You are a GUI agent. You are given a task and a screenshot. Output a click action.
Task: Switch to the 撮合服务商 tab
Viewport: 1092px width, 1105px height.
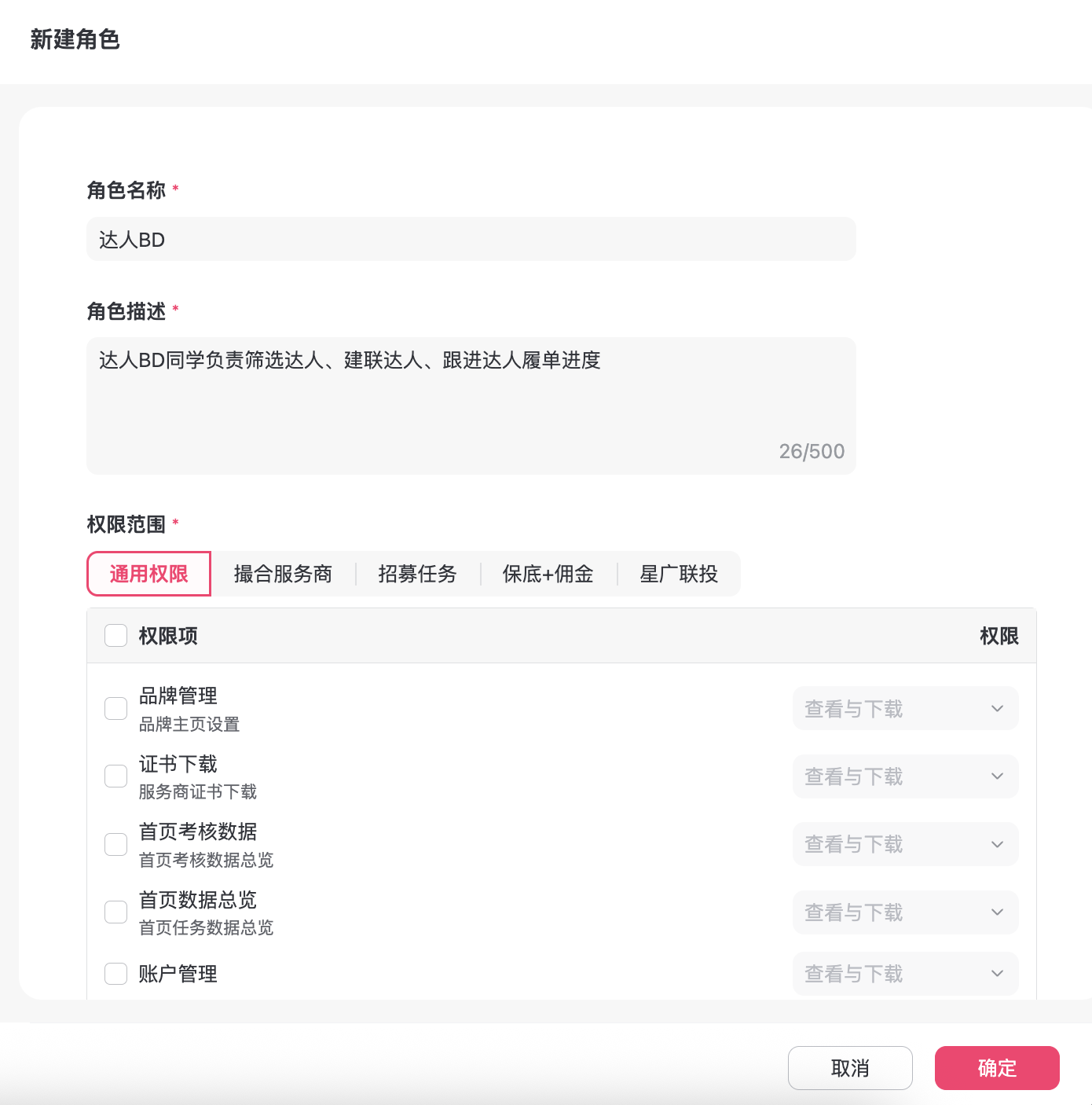coord(283,574)
